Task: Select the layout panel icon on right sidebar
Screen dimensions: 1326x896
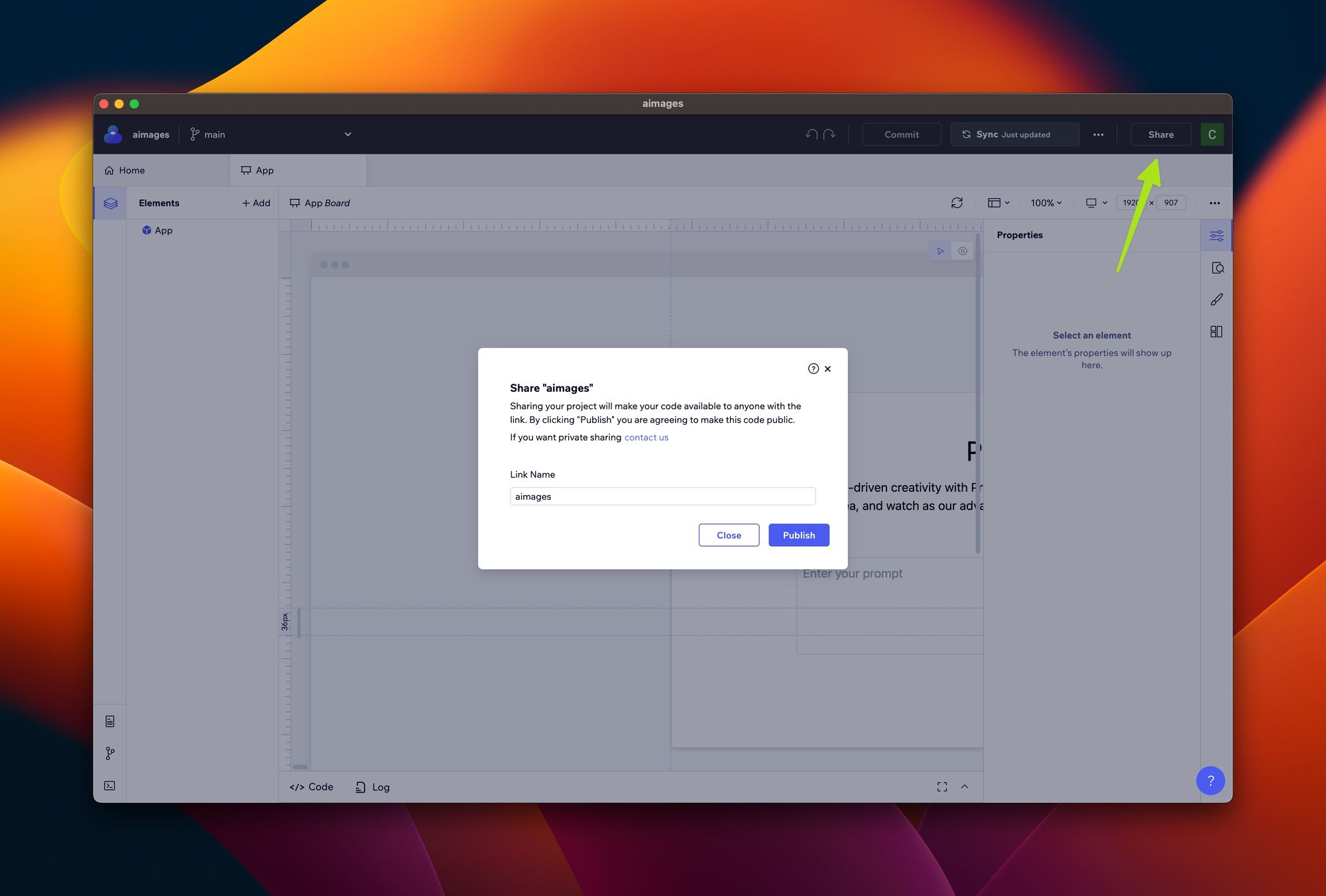Action: 1217,331
